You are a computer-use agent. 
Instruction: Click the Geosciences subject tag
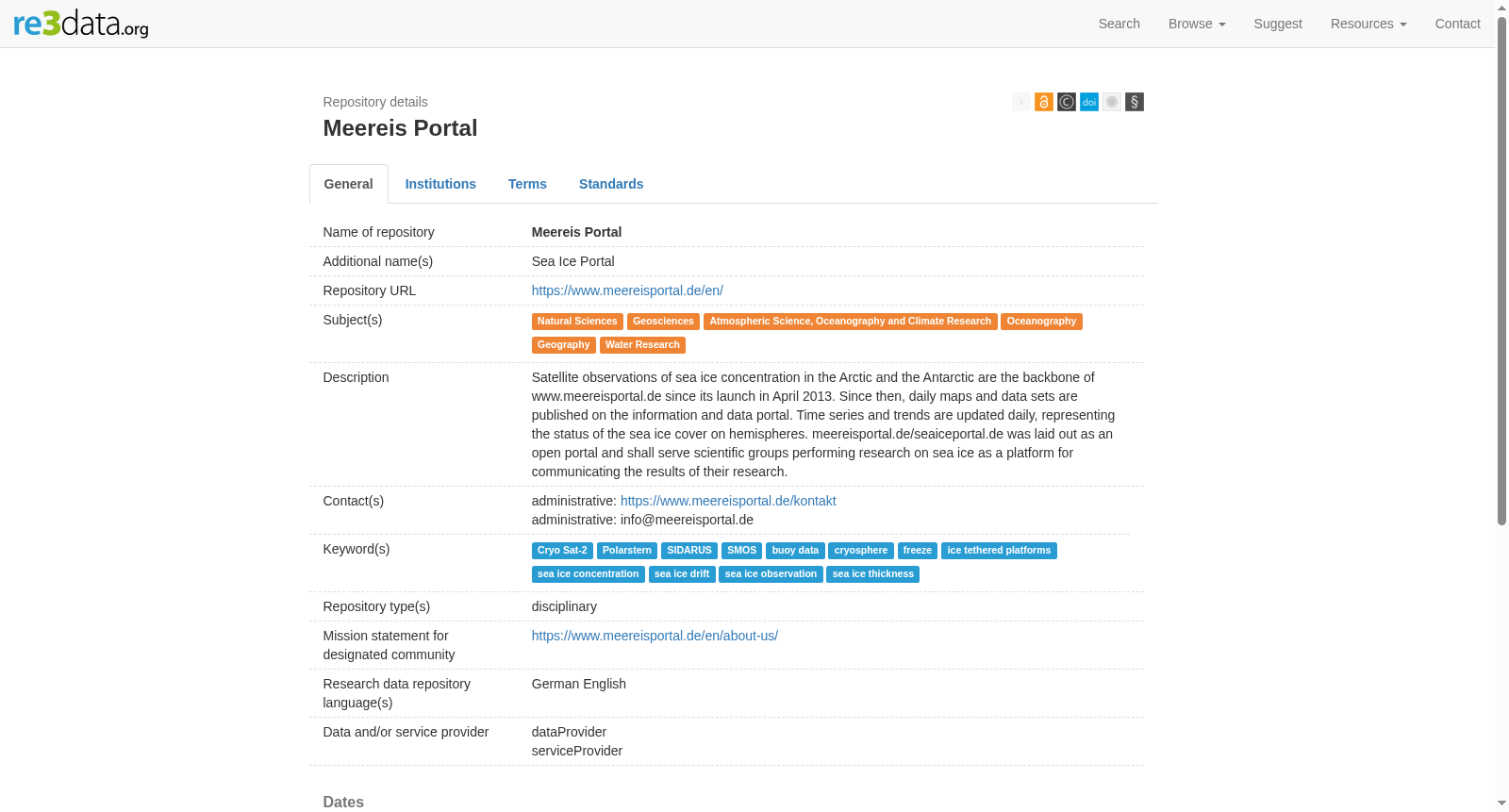coord(663,322)
